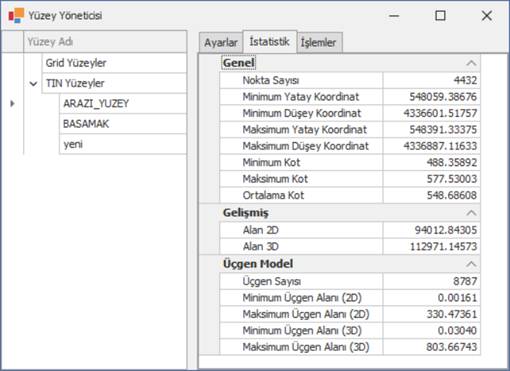Viewport: 510px width, 371px height.
Task: Click the Yüzey Adı filter field
Action: tap(105, 42)
